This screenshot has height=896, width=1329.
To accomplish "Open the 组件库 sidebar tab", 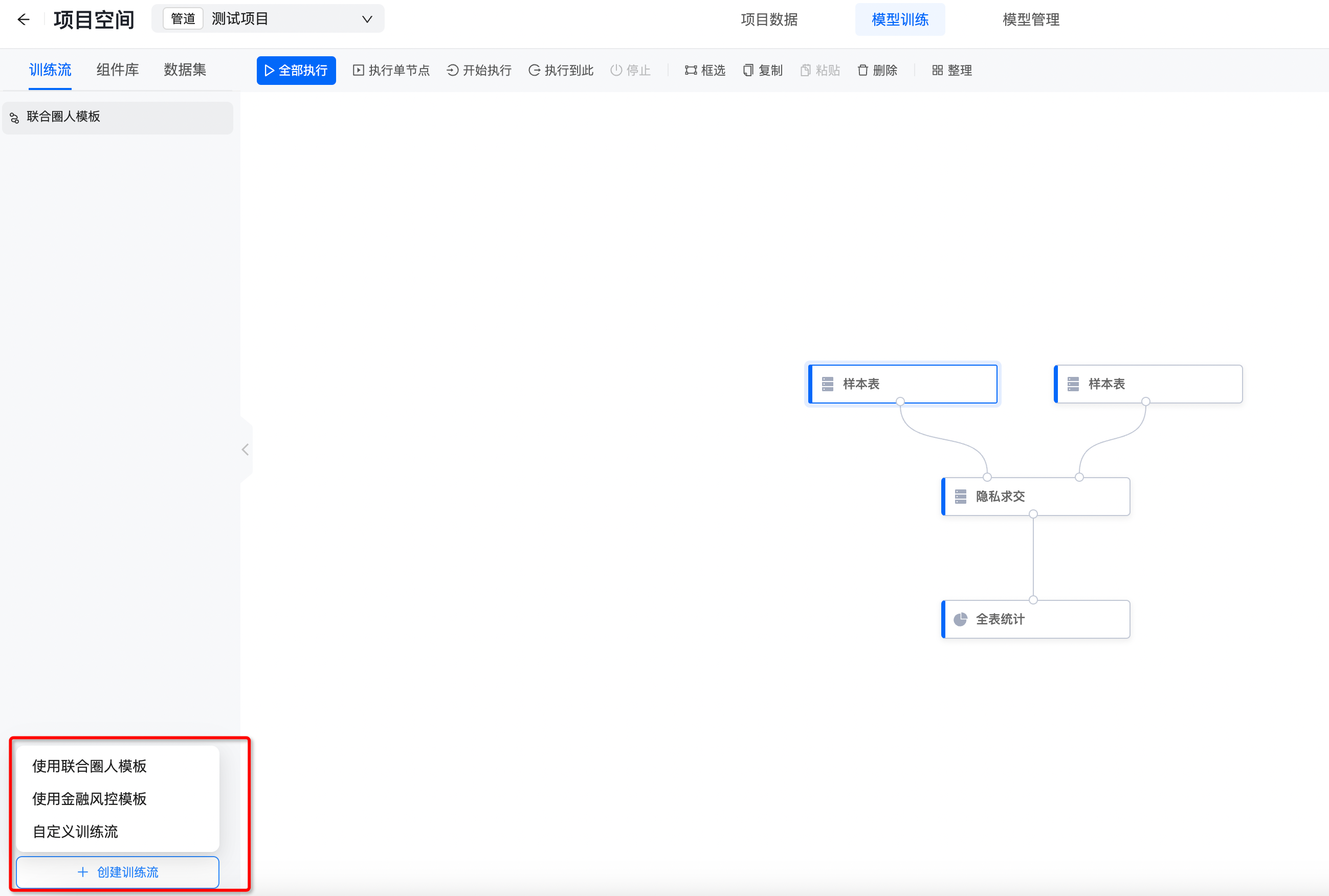I will pos(118,70).
